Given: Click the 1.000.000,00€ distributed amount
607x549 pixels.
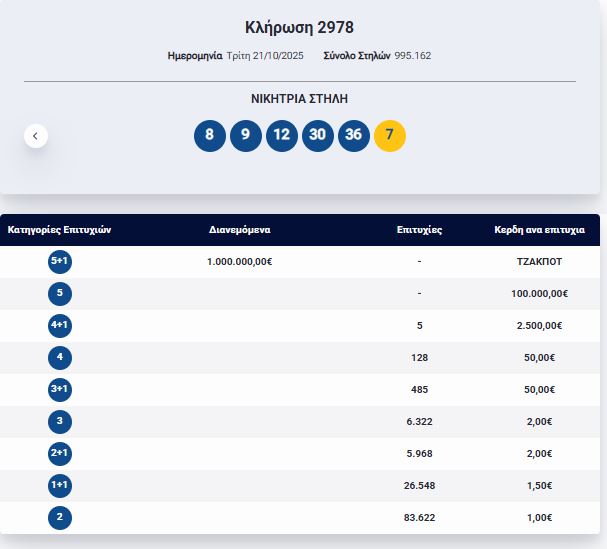Looking at the screenshot, I should click(x=239, y=261).
